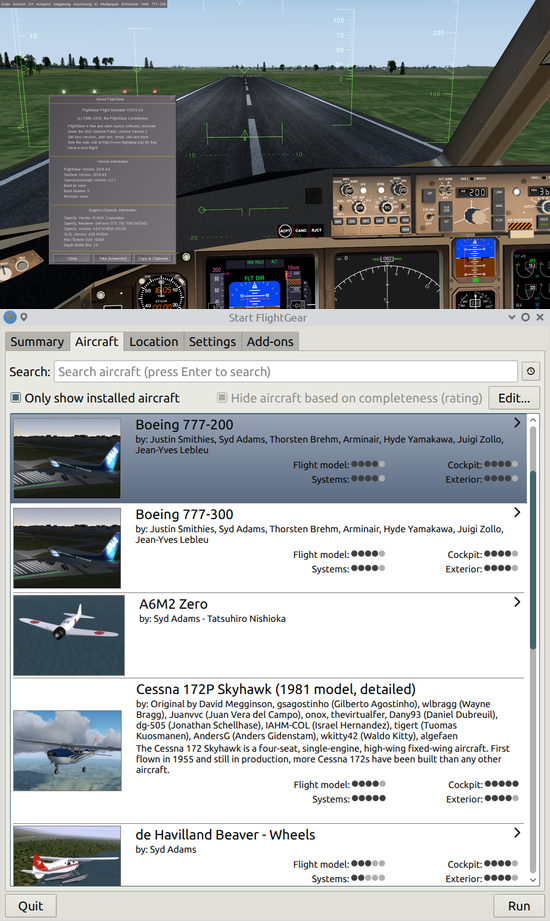550x921 pixels.
Task: Click de Havilland Beaver Systems rating
Action: [368, 878]
